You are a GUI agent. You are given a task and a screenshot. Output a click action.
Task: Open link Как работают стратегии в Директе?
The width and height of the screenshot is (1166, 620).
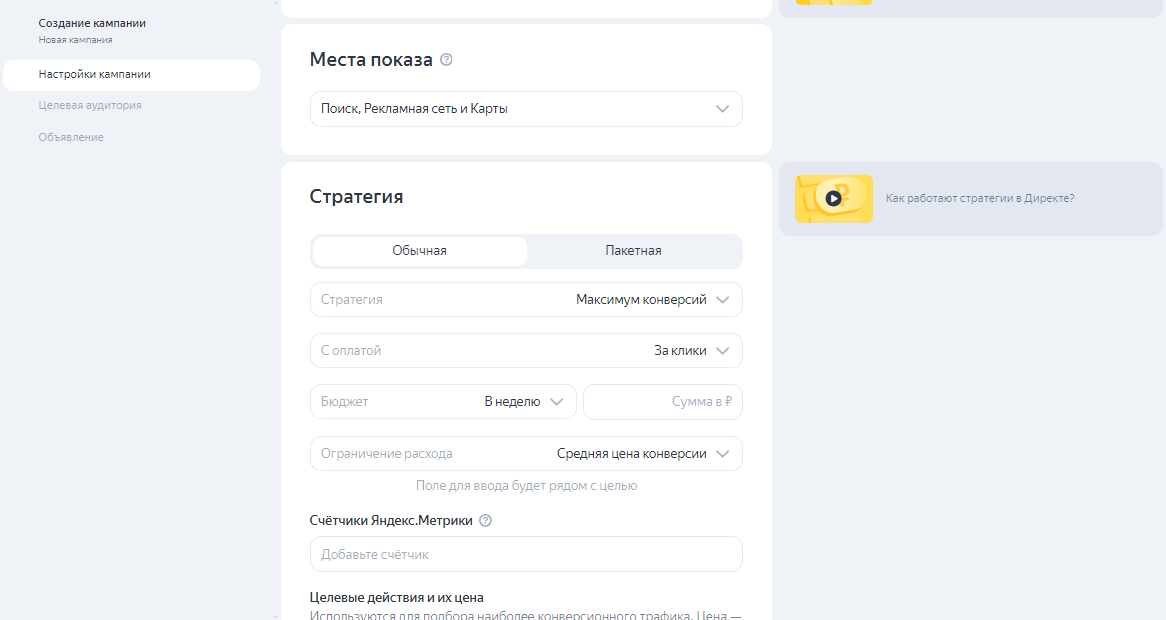(x=980, y=199)
